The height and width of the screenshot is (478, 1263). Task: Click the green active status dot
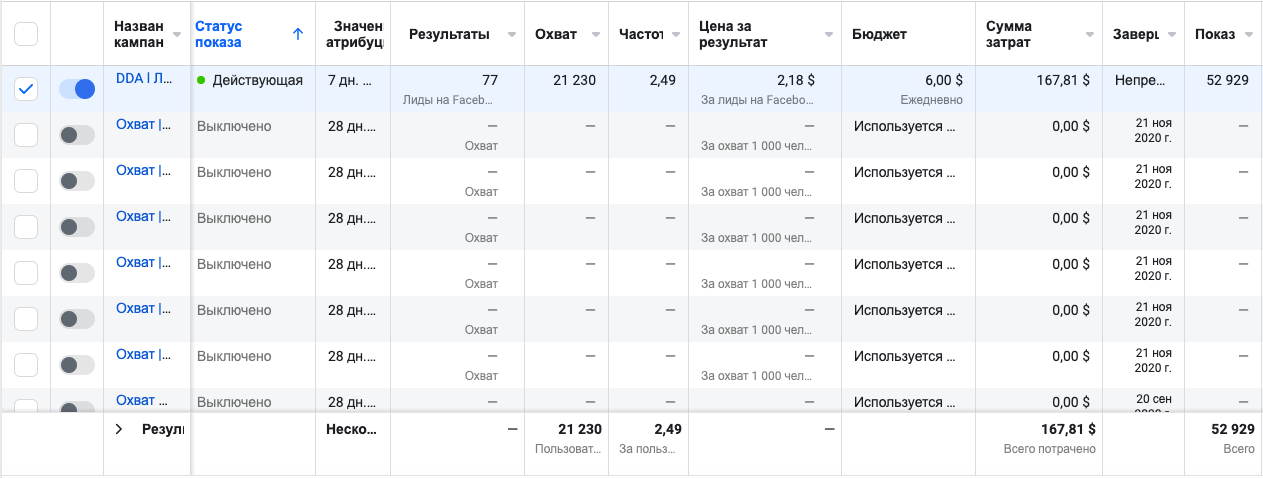202,81
